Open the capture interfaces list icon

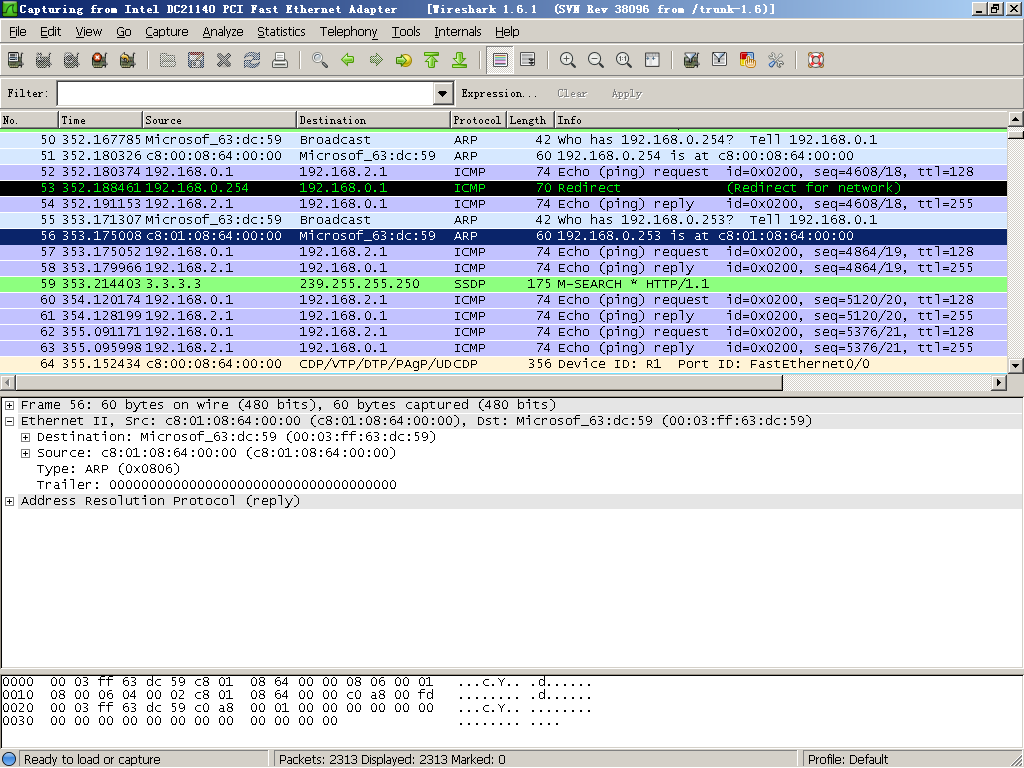point(16,61)
